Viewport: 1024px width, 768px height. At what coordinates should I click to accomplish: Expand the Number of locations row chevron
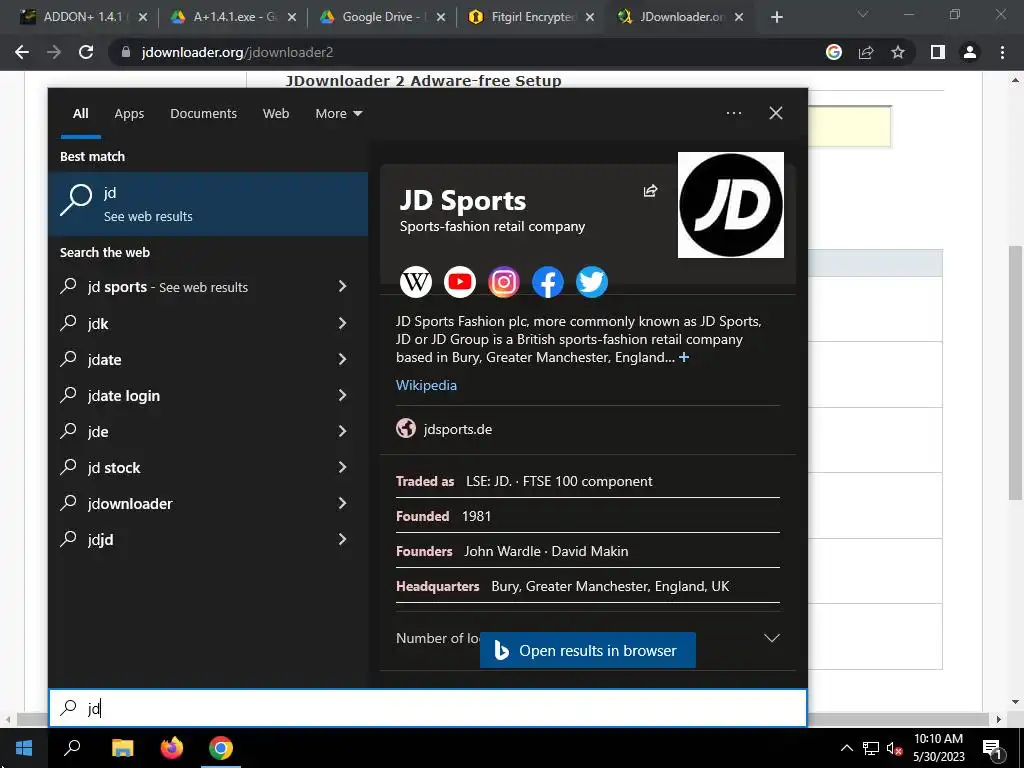[772, 638]
